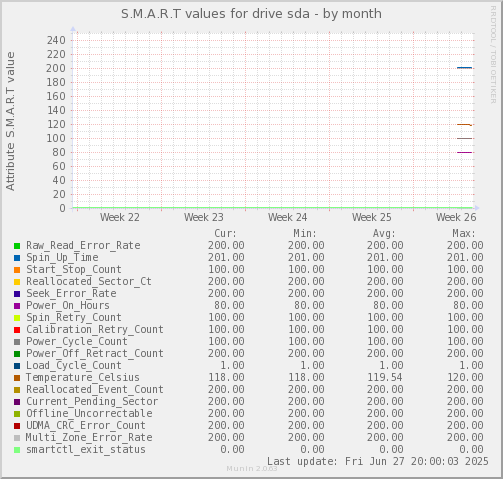Select the Seek_Error_Rate legend label
Screen dimensions: 503x479
(71, 294)
